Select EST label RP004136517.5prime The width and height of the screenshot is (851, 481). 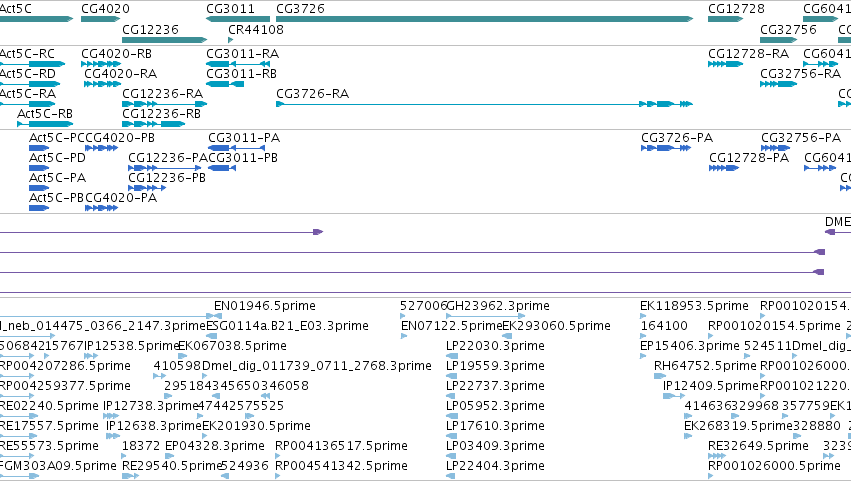(x=341, y=446)
